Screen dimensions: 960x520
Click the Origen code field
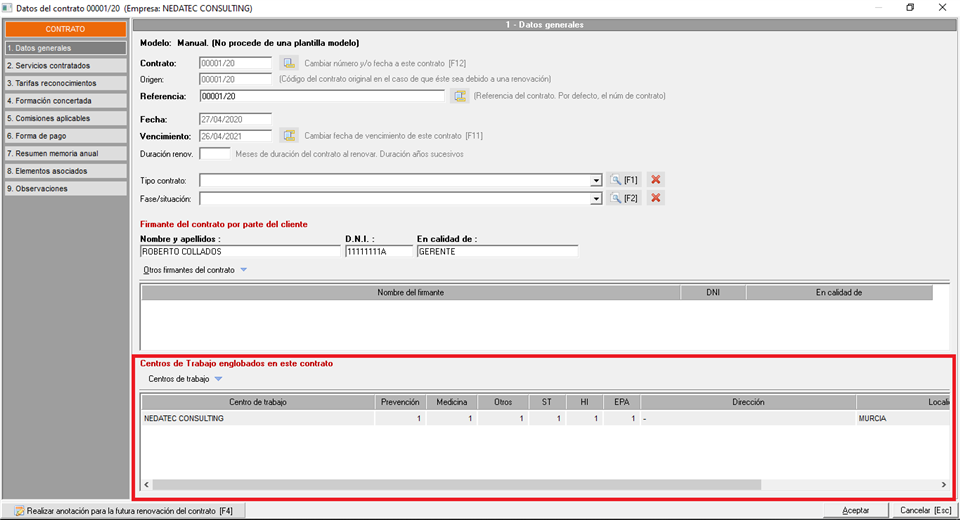[235, 80]
